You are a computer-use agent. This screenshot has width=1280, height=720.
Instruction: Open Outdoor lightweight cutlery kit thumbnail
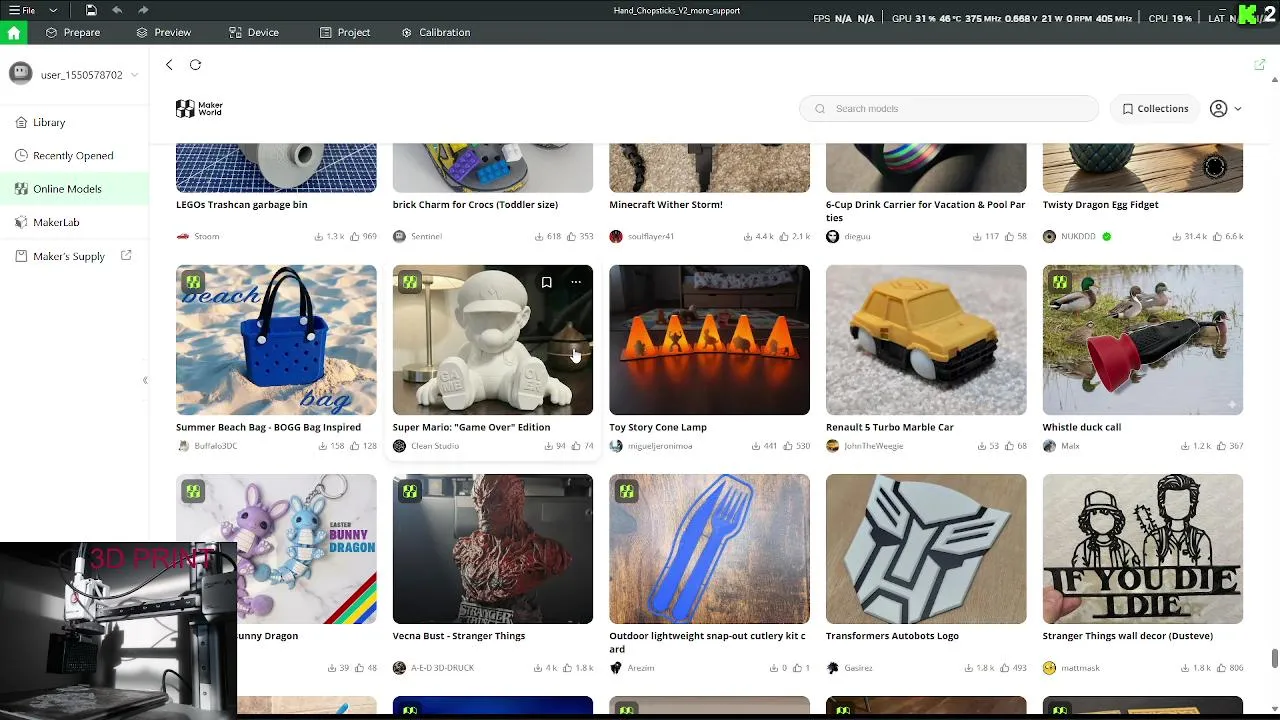click(709, 549)
